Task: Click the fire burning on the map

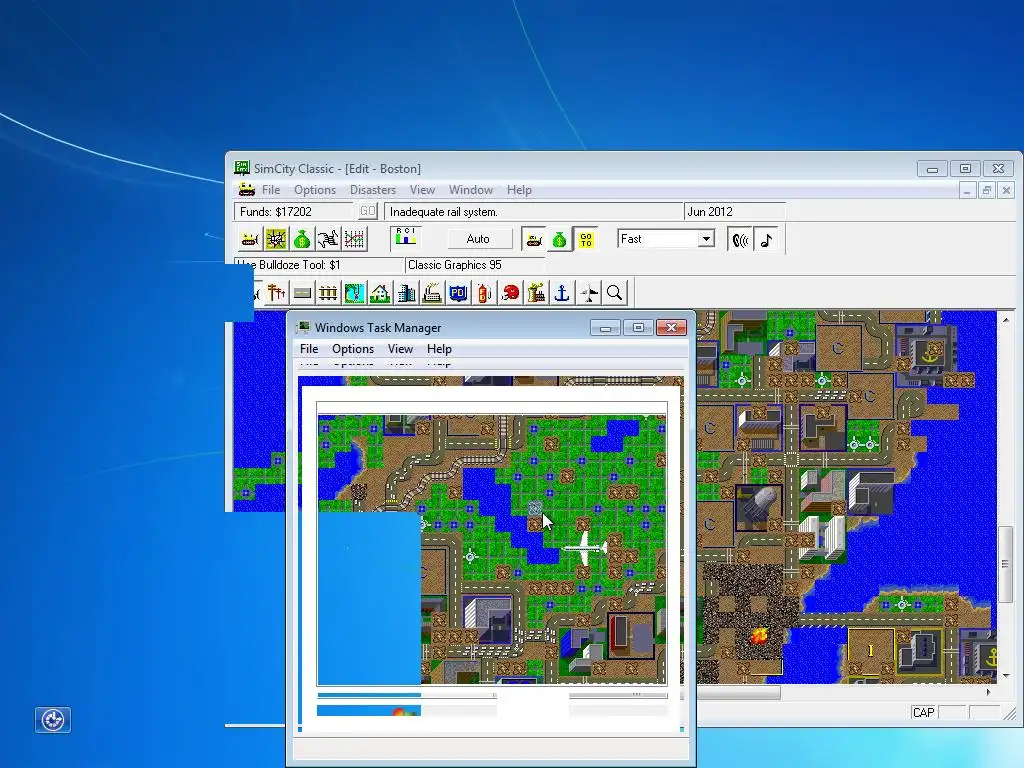Action: coord(759,635)
